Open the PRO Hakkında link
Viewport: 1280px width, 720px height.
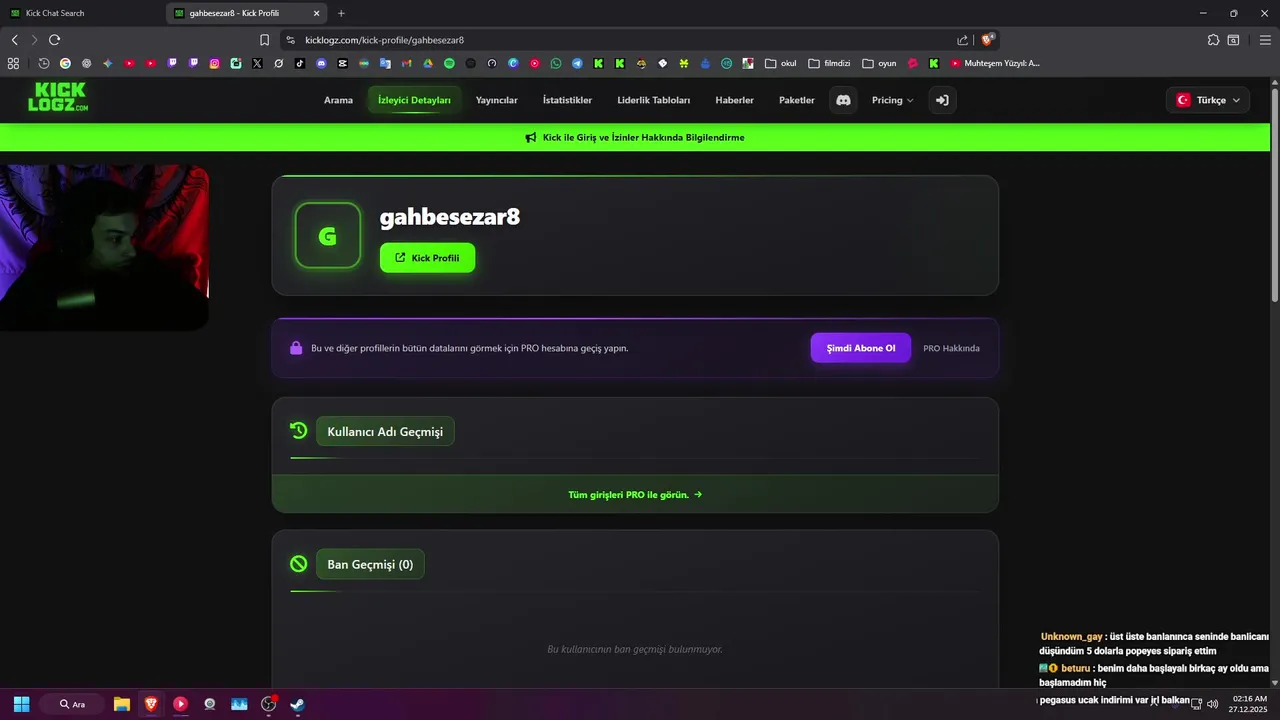click(x=951, y=348)
